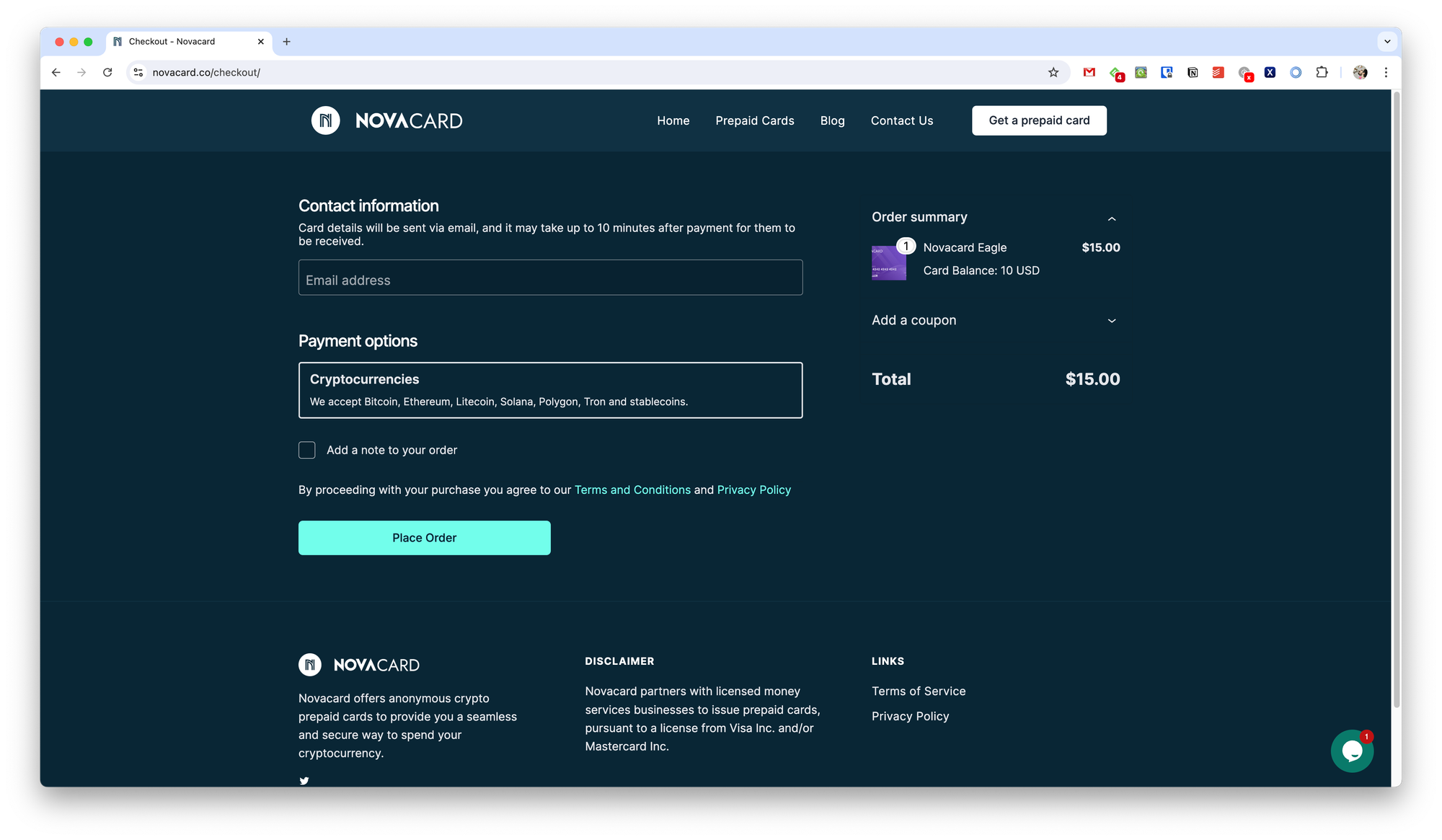Click the Novacard logo in header
Viewport: 1442px width, 840px height.
(x=387, y=120)
